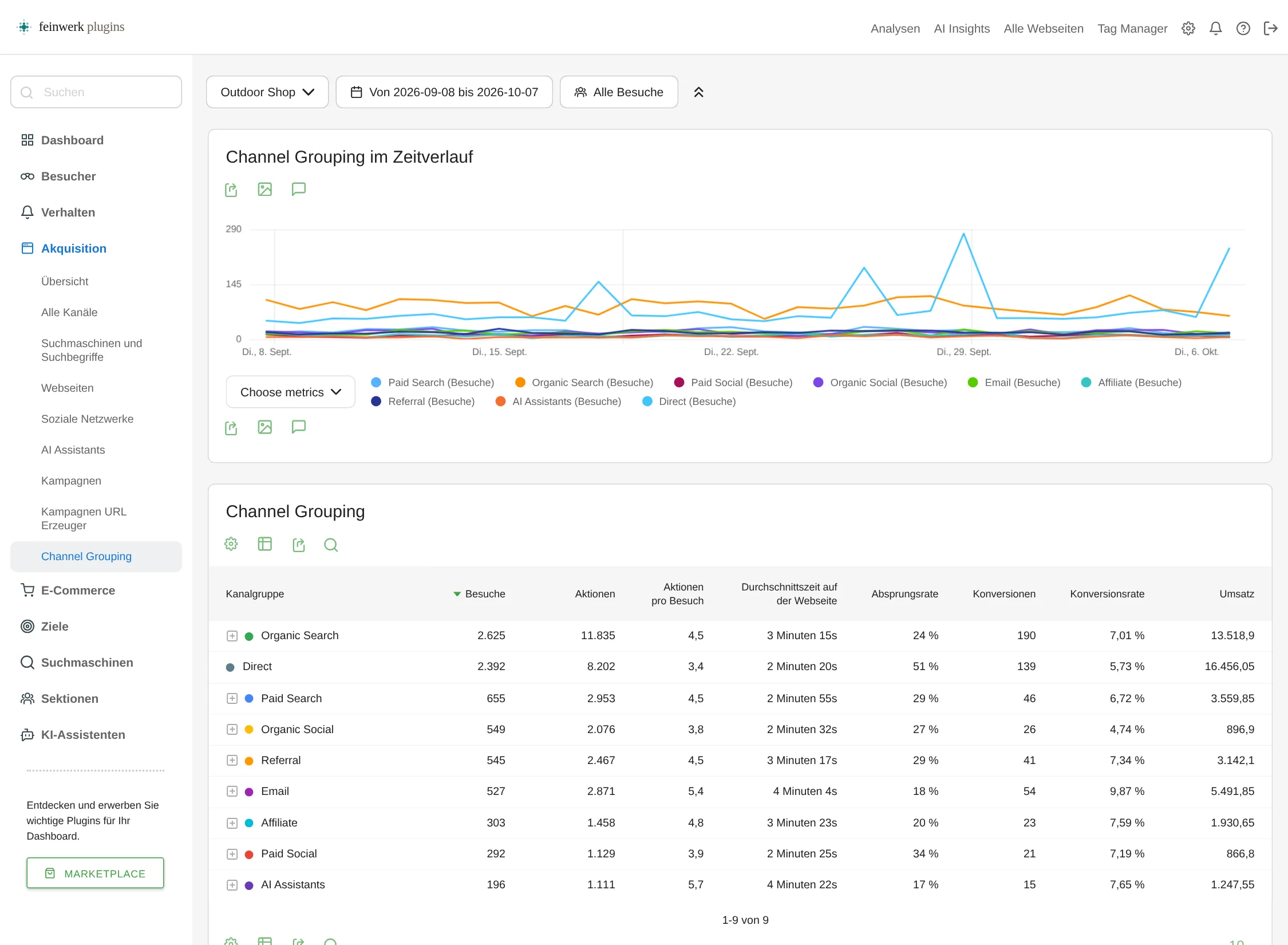Focus the Suchen search field
This screenshot has width=1288, height=945.
click(x=96, y=92)
